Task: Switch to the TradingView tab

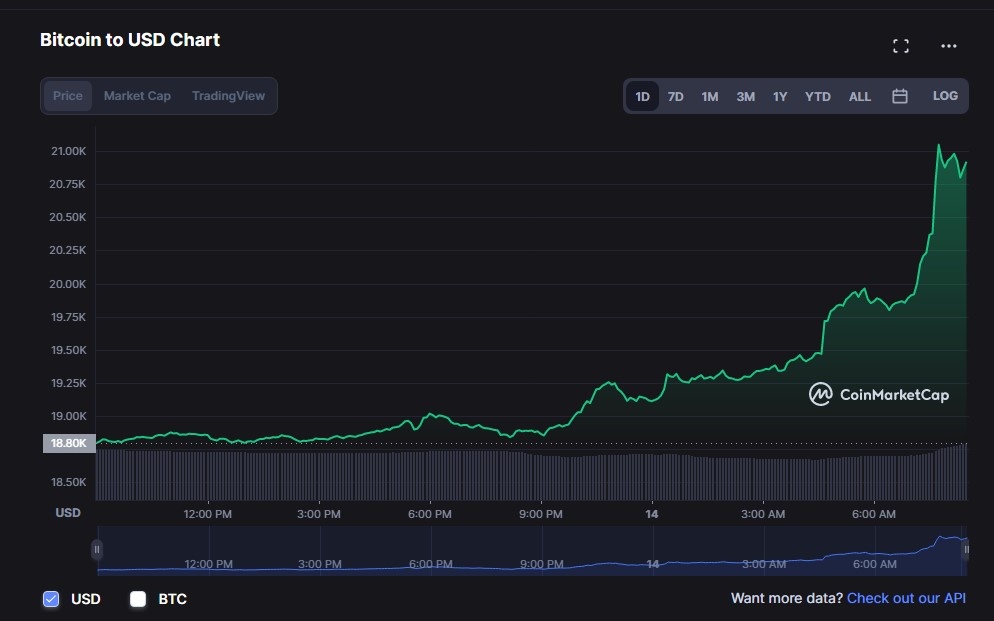Action: click(230, 95)
